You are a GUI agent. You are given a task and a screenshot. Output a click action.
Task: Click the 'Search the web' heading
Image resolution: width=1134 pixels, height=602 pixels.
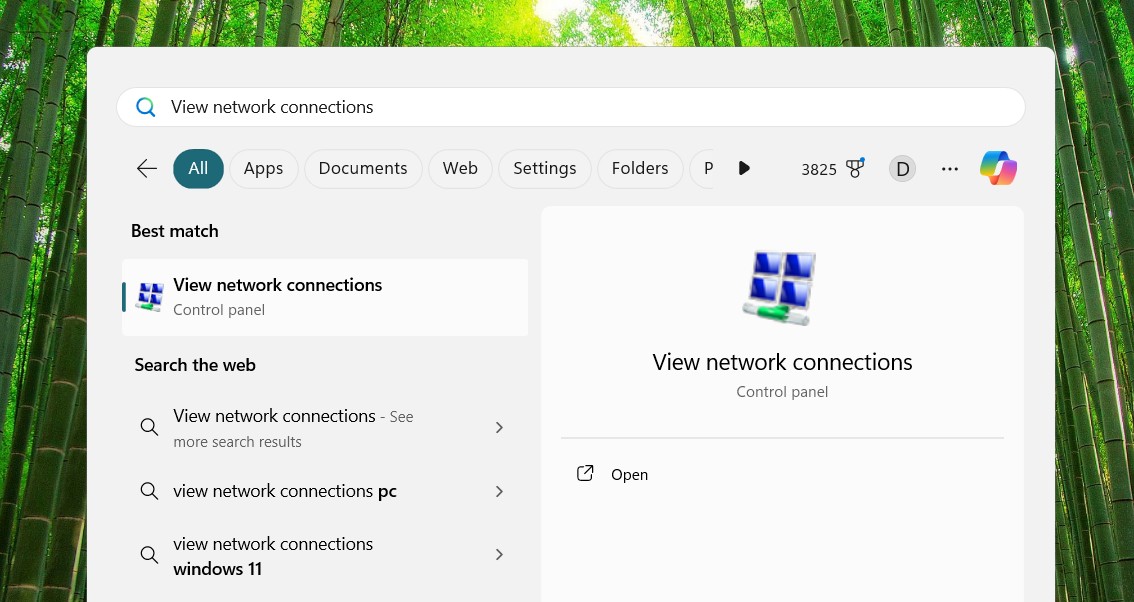(195, 365)
